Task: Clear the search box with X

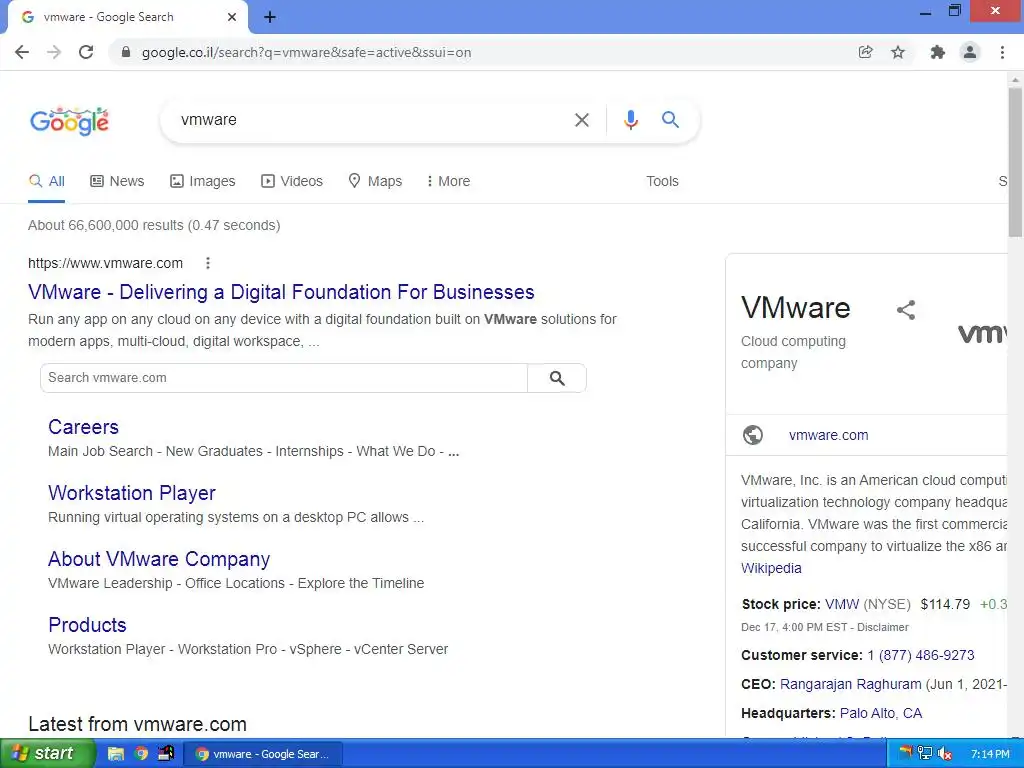Action: point(581,120)
